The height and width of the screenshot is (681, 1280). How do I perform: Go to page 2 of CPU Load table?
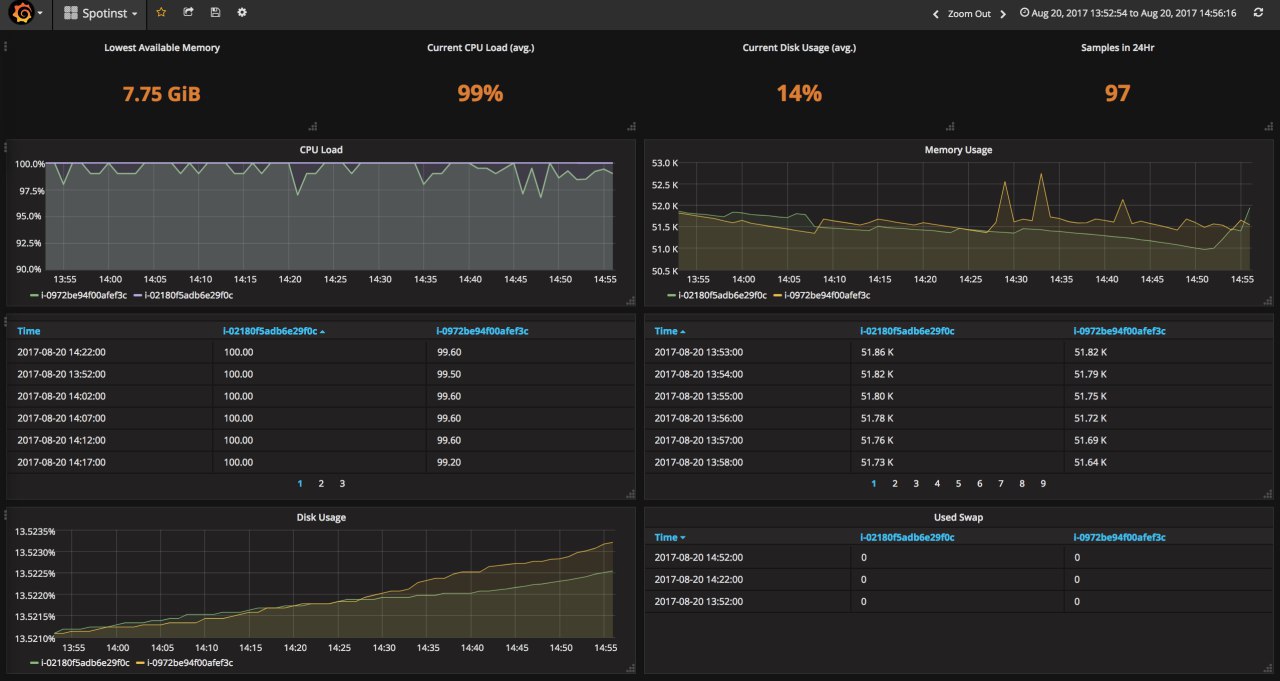tap(321, 483)
